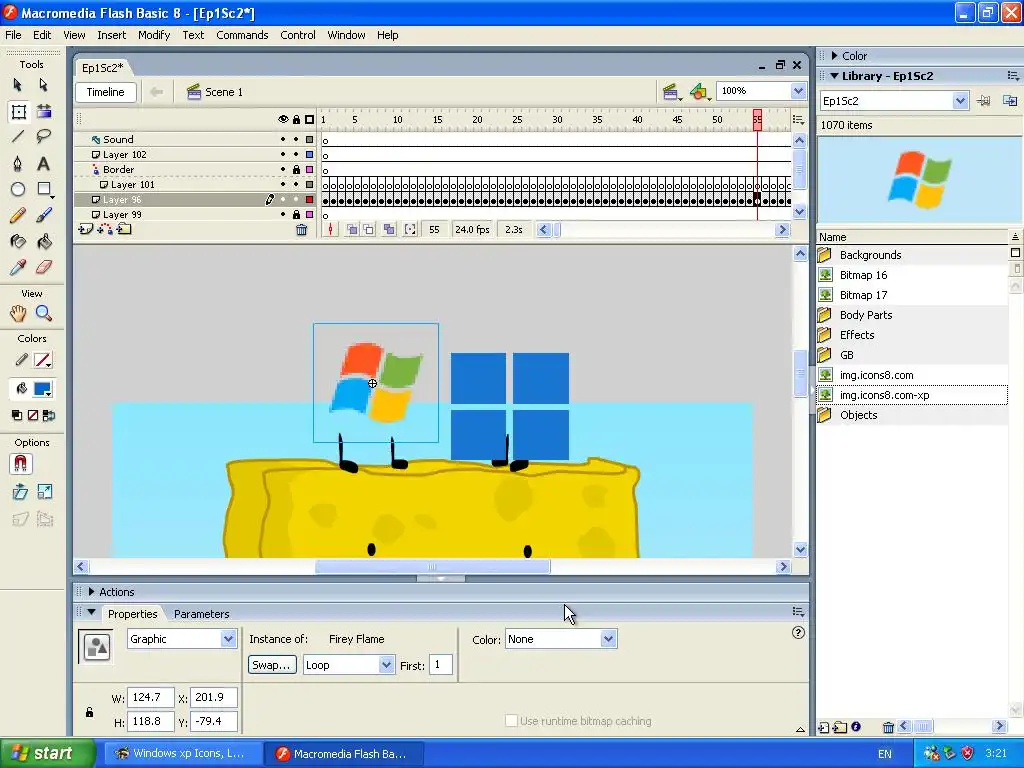This screenshot has width=1024, height=768.
Task: Click the Timeline toggle button
Action: 106,92
